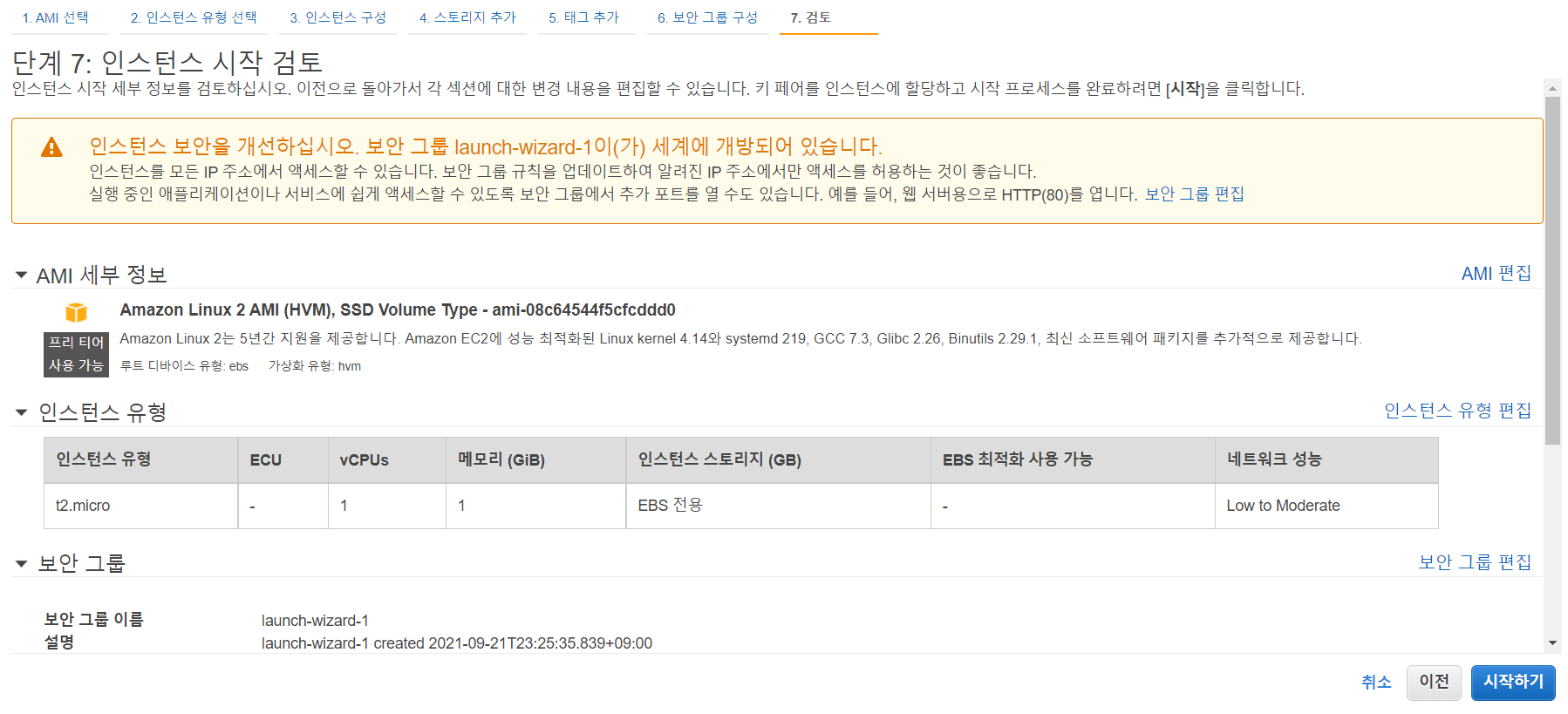Click the 취소 link
The image size is (1568, 714).
(1376, 683)
